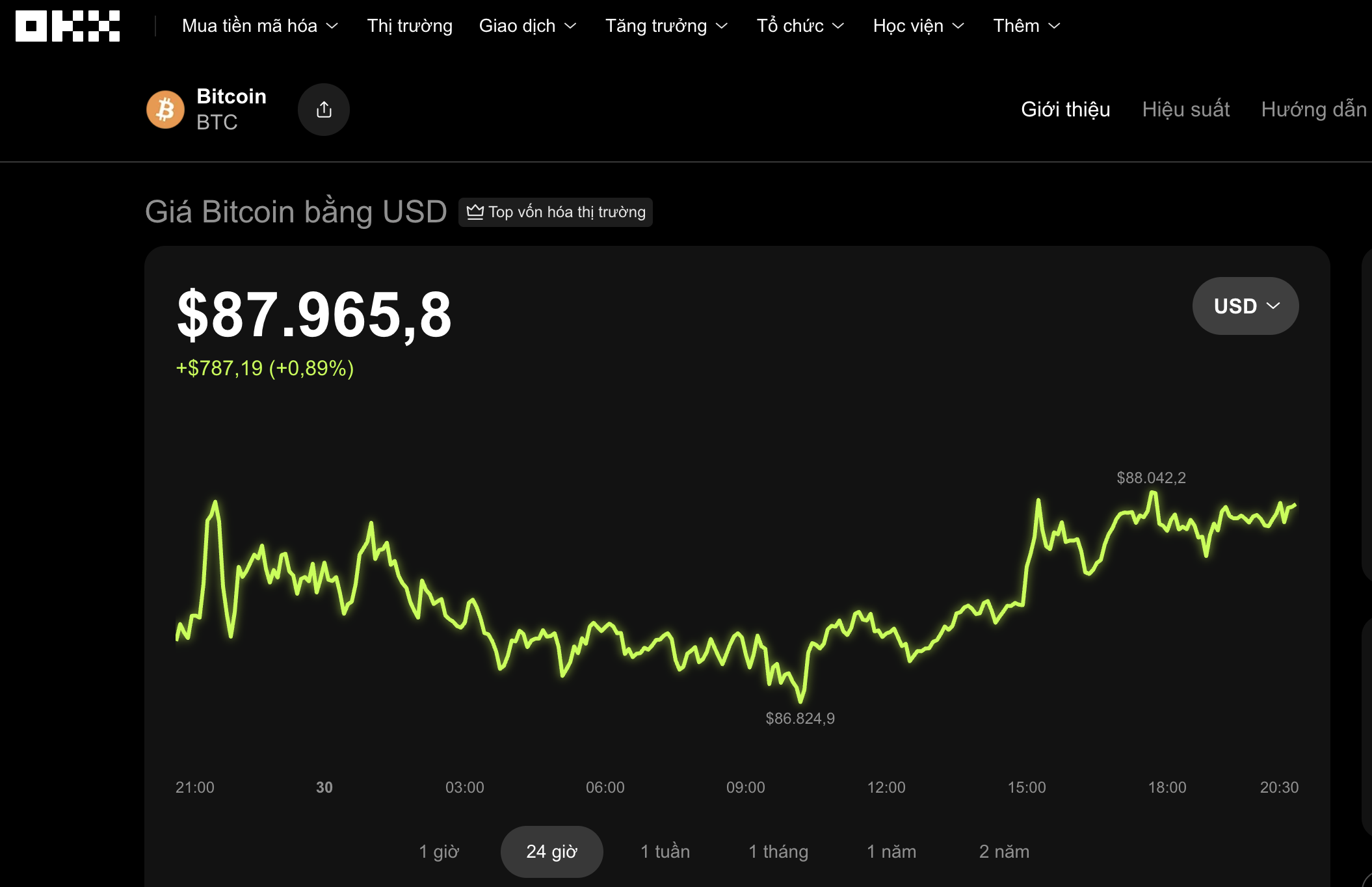Switch the chart to 1 giờ view
This screenshot has width=1372, height=887.
[x=440, y=851]
